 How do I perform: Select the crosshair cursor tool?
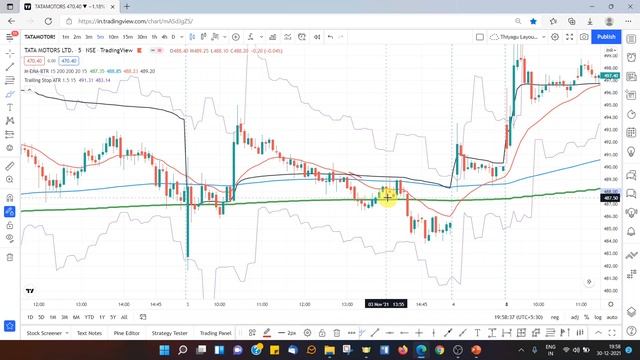click(x=10, y=53)
